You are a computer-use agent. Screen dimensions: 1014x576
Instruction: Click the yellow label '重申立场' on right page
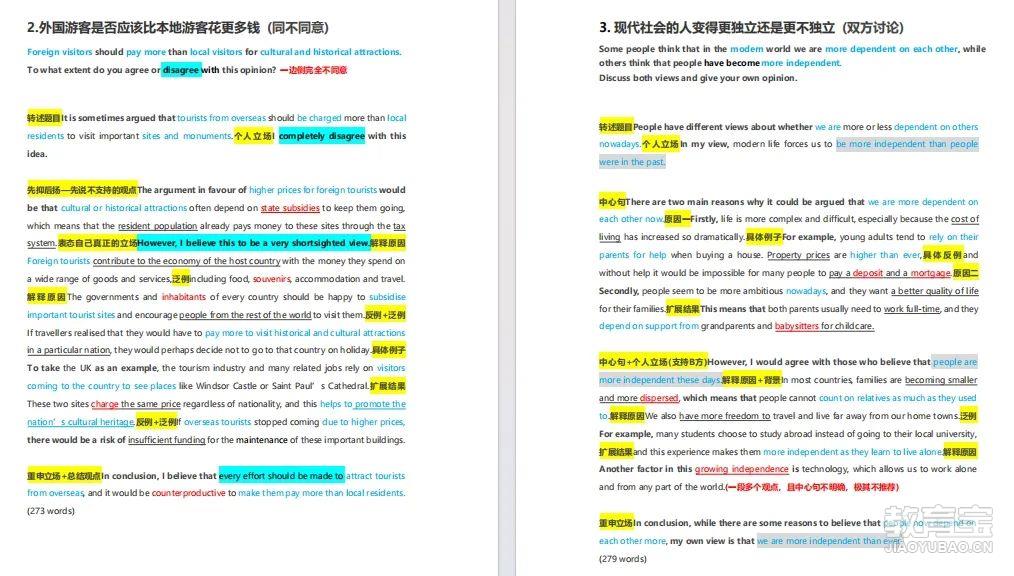click(x=616, y=523)
